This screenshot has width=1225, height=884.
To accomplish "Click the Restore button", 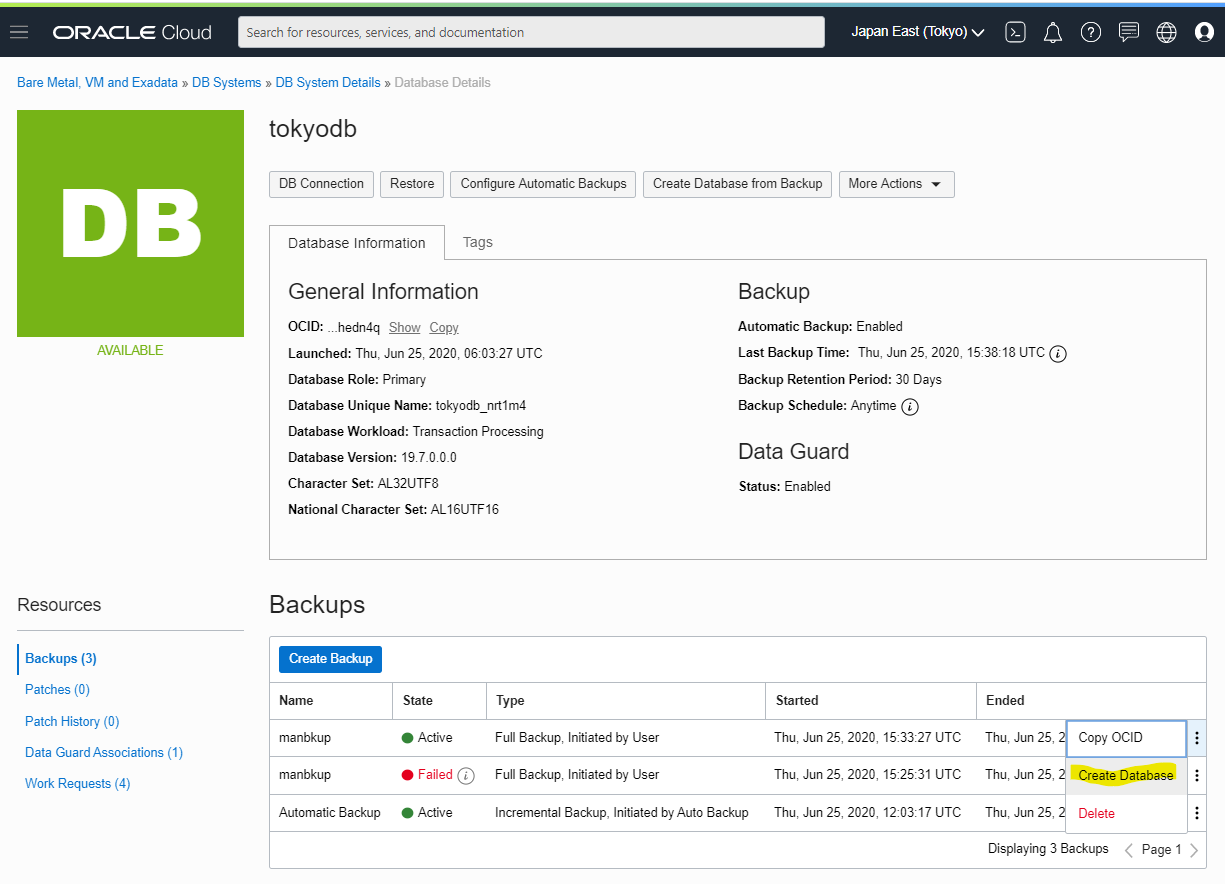I will click(412, 184).
